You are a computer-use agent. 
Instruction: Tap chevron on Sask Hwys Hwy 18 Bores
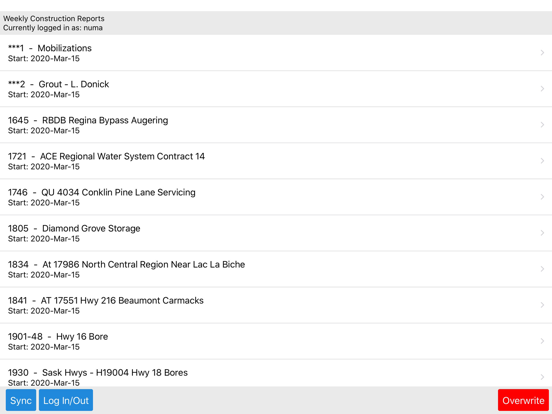pyautogui.click(x=542, y=377)
